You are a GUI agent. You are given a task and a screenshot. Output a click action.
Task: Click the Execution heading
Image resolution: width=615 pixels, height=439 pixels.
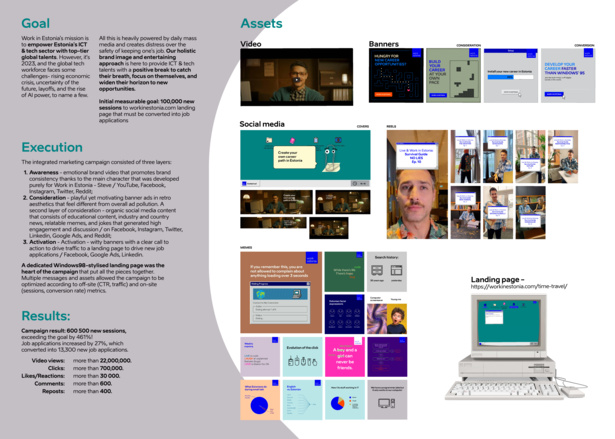pos(52,147)
